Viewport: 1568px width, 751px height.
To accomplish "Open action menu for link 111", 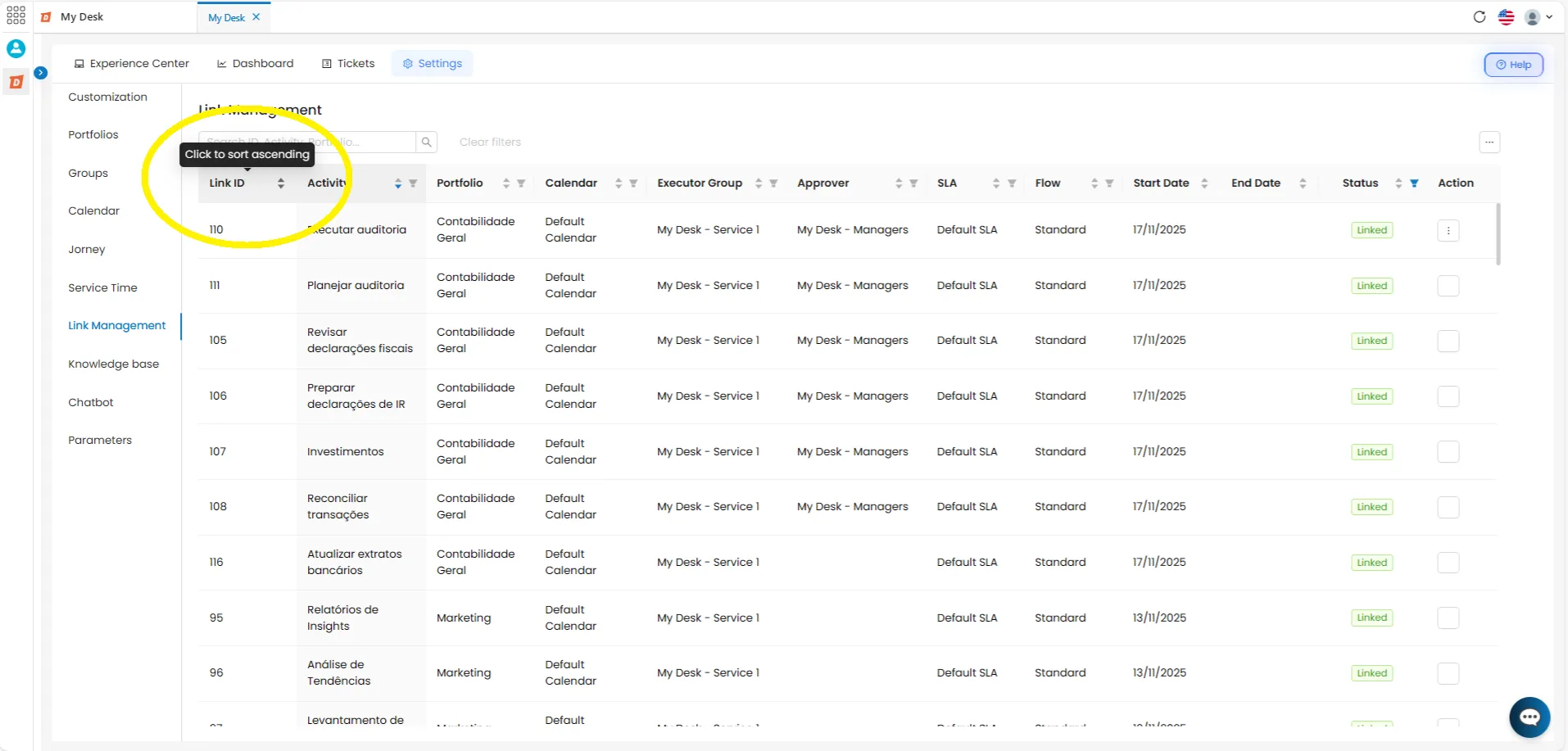I will coord(1448,286).
